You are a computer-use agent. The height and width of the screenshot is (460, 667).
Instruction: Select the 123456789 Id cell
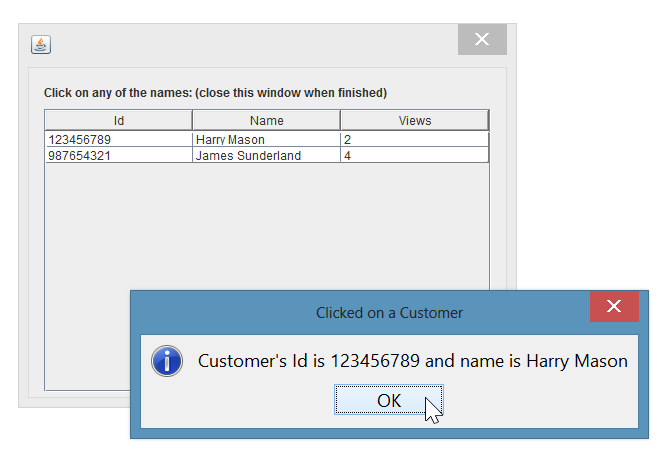pyautogui.click(x=119, y=140)
